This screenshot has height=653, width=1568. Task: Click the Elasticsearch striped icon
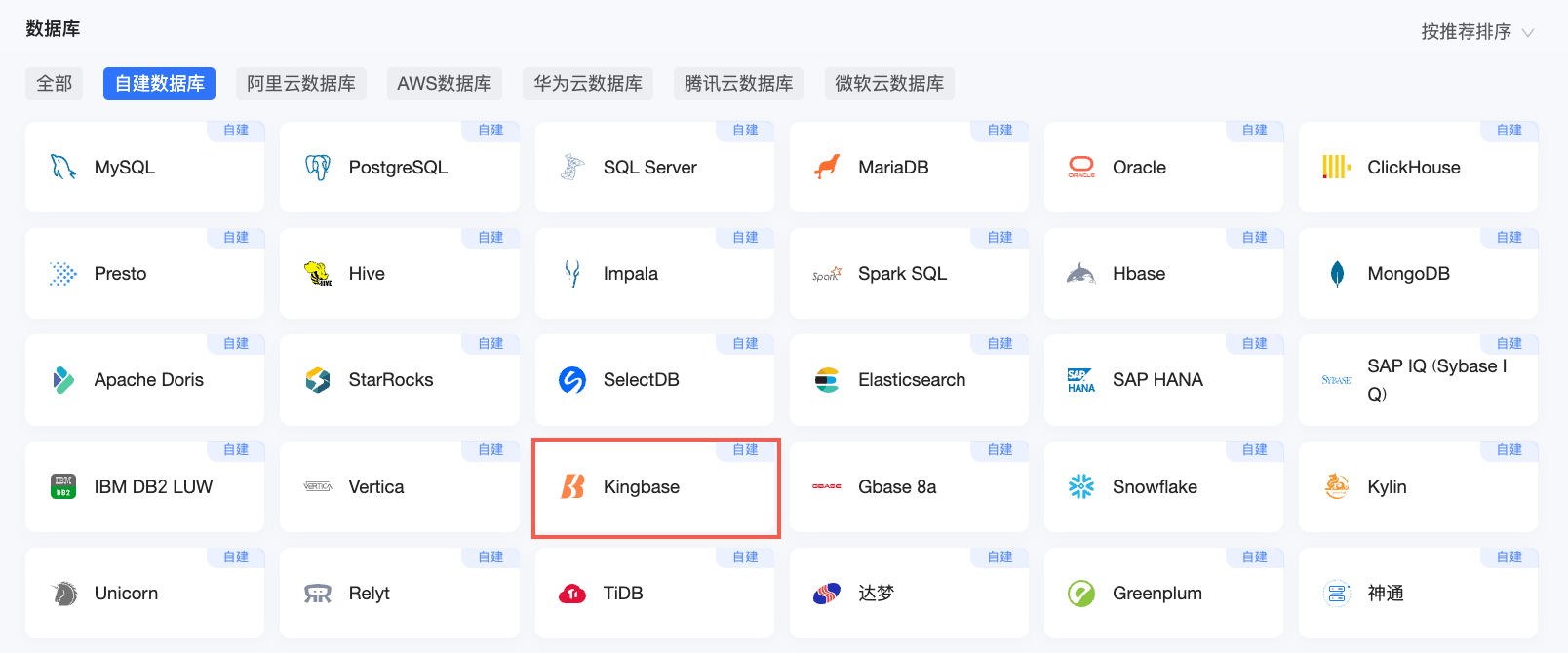(x=827, y=380)
